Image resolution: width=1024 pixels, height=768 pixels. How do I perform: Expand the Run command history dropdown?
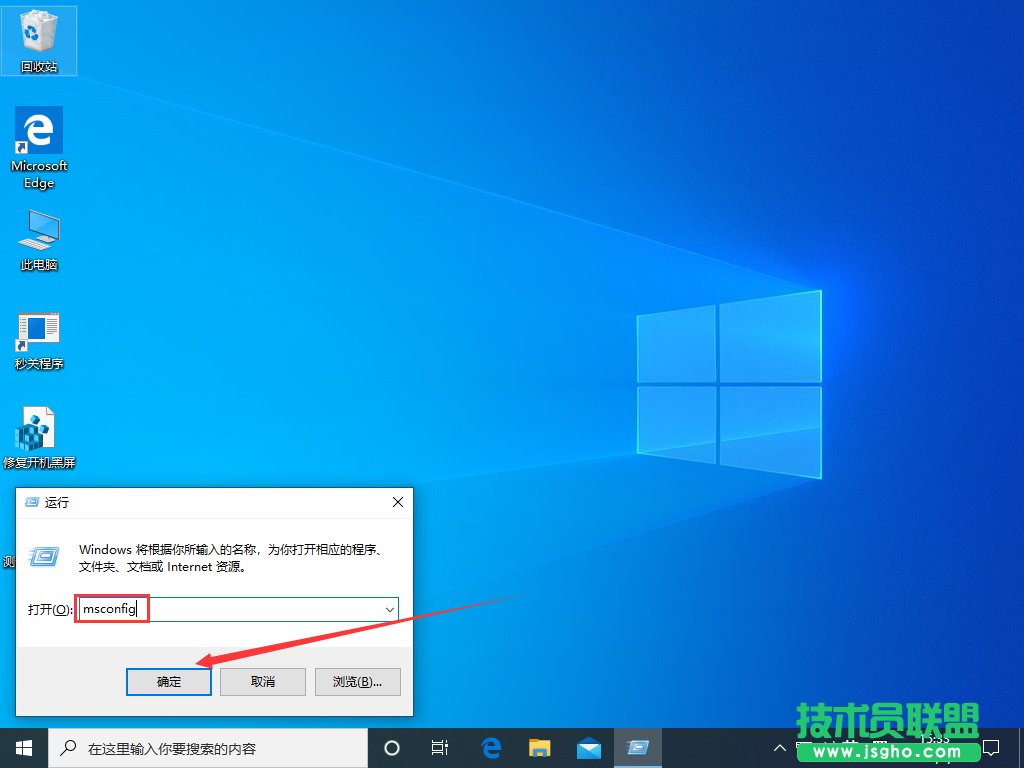point(390,608)
